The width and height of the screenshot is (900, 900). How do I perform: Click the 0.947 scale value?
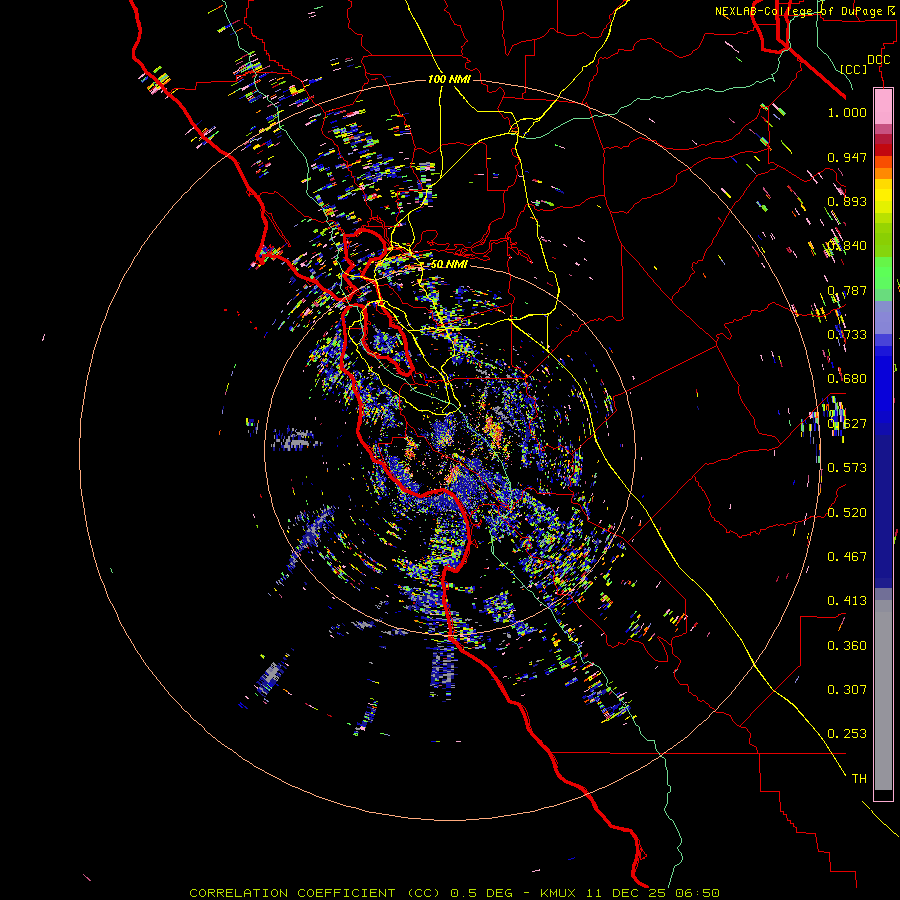[847, 157]
